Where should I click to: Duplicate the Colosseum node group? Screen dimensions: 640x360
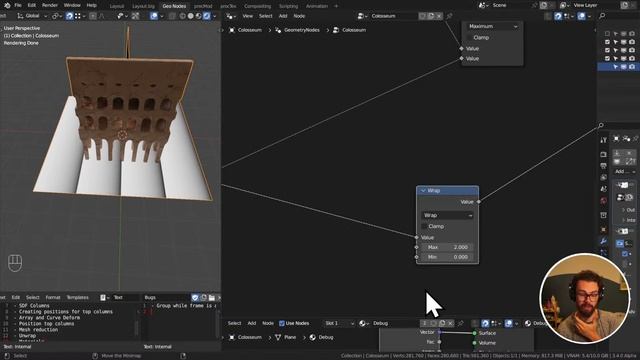click(x=431, y=16)
